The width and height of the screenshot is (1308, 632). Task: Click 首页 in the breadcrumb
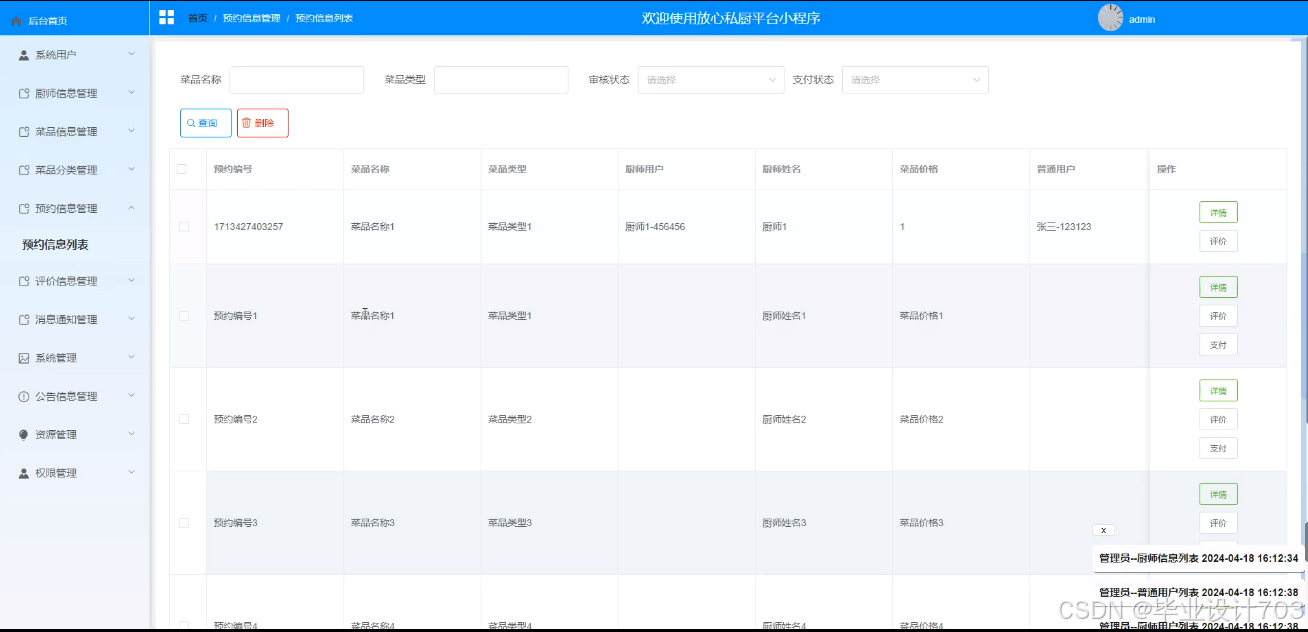(197, 18)
